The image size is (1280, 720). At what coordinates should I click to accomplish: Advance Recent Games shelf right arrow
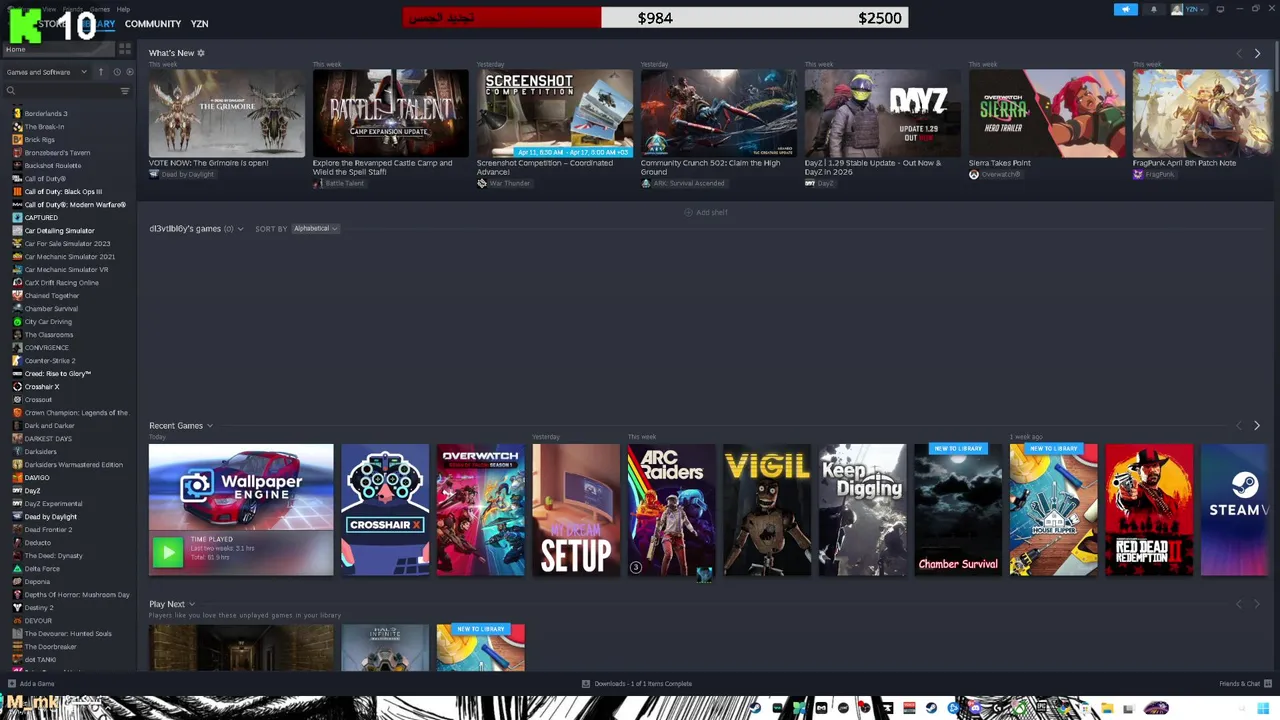1257,426
